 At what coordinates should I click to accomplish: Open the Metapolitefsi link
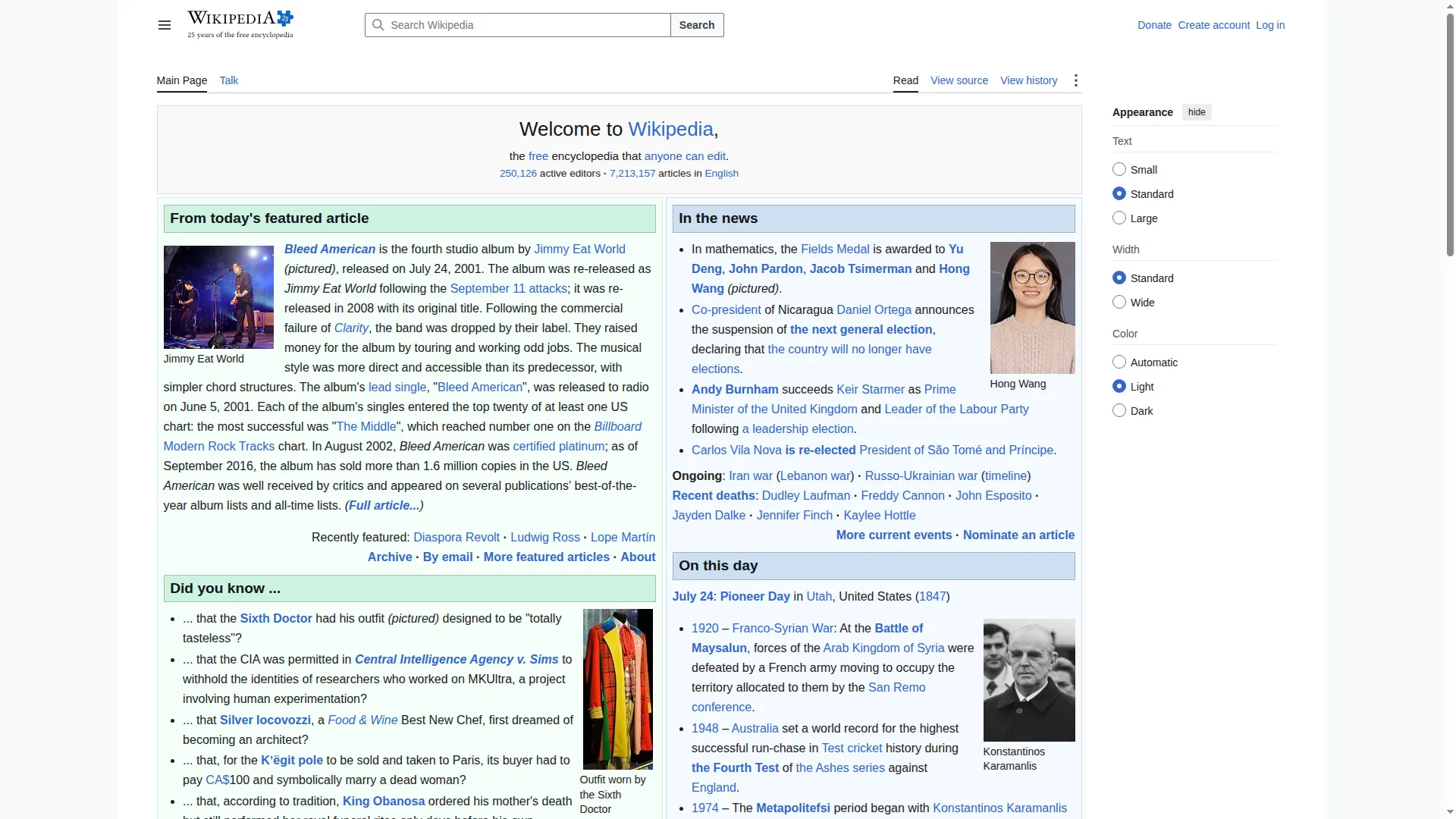[793, 808]
